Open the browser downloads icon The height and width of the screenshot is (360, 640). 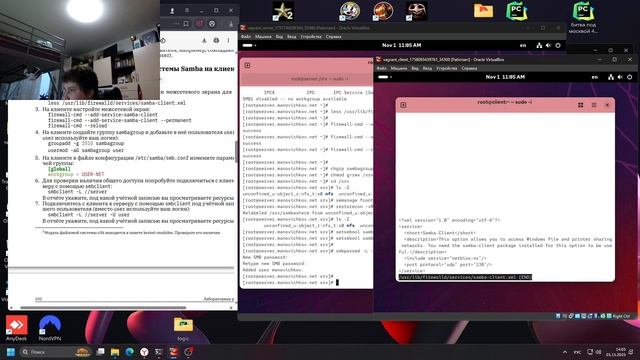click(x=231, y=24)
